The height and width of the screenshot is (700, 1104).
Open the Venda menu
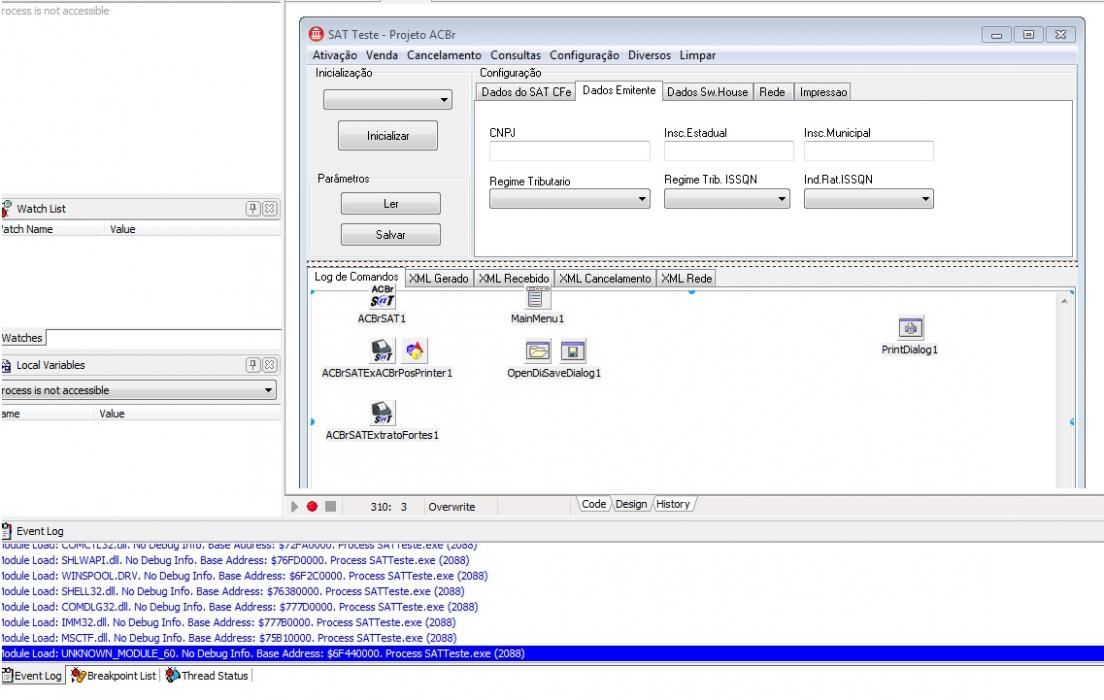click(x=382, y=55)
